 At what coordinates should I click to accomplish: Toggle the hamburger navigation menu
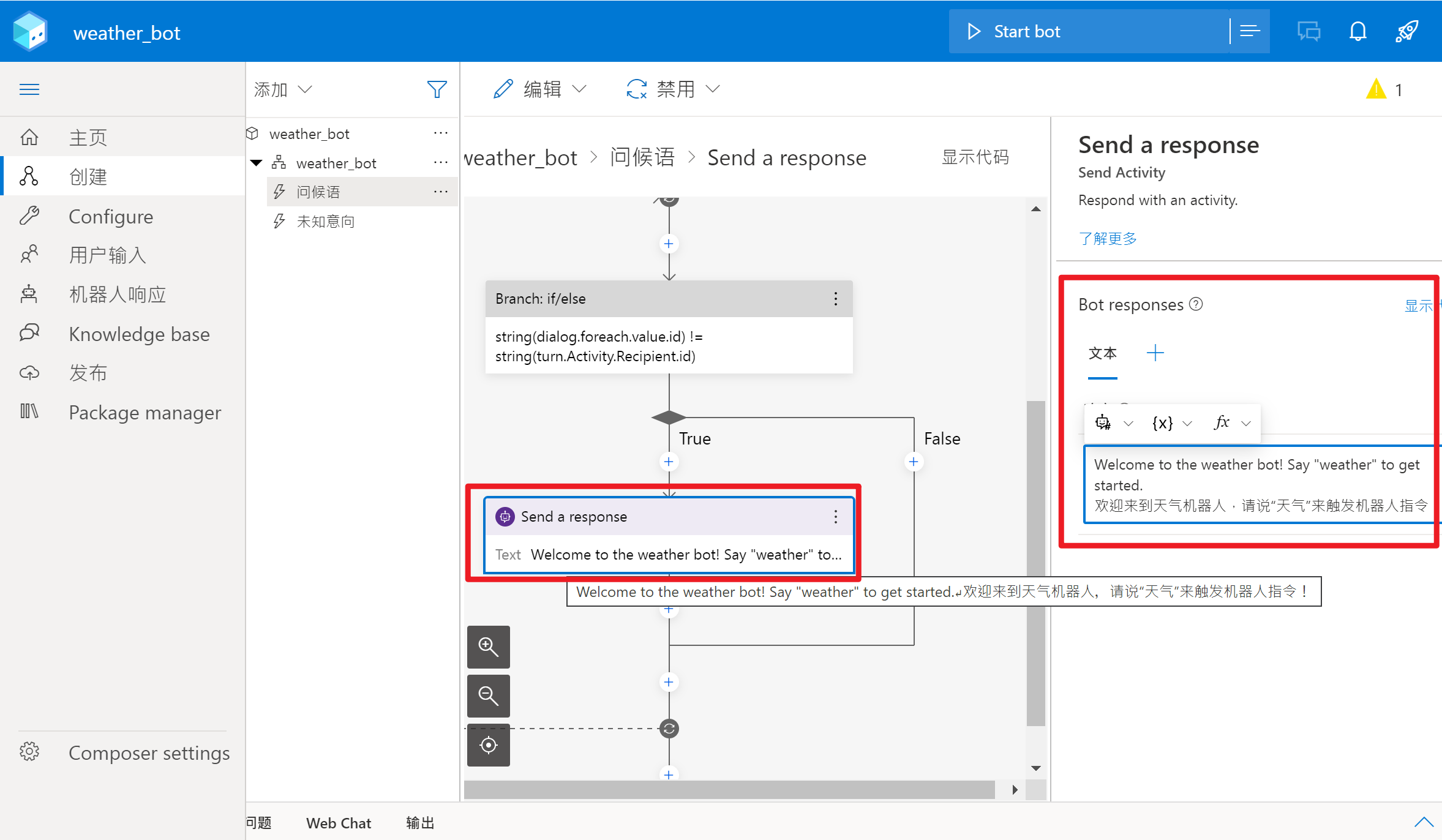29,89
